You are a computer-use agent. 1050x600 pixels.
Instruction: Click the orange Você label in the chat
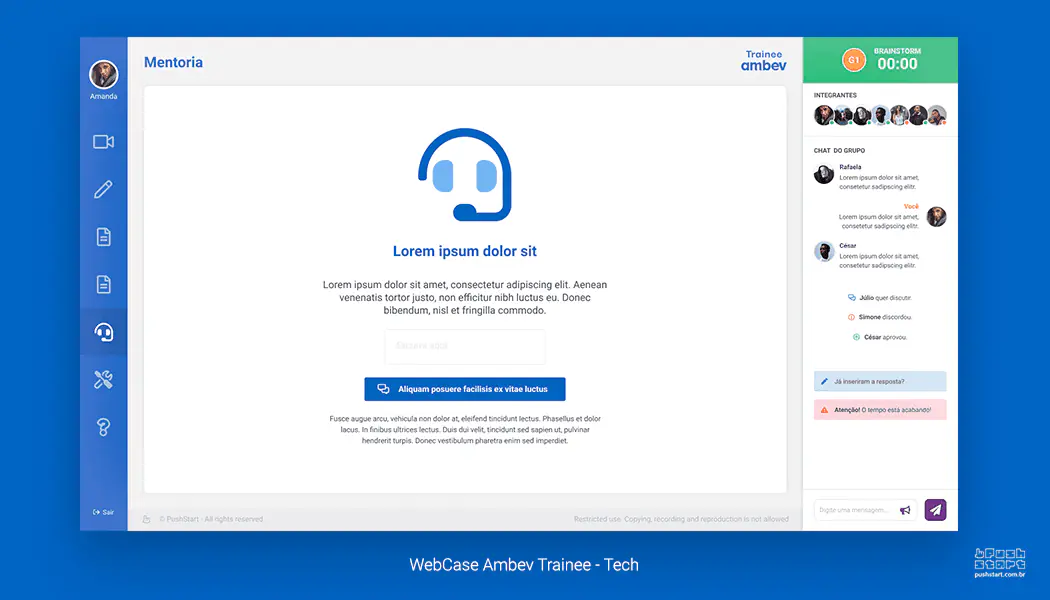[911, 206]
